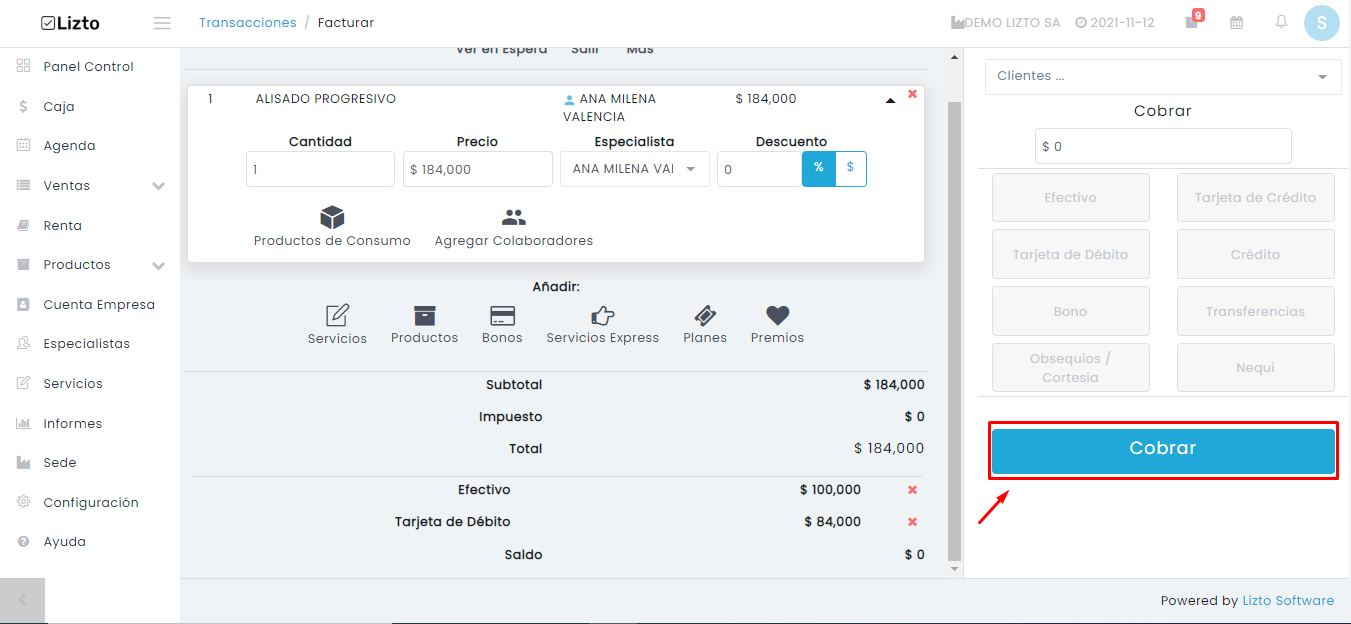Screen dimensions: 1351x624
Task: Click Agregar Colaboradores people icon
Action: pyautogui.click(x=514, y=217)
